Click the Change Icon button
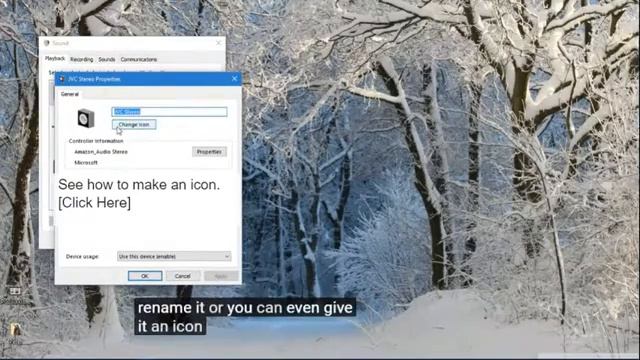The height and width of the screenshot is (360, 640). [134, 124]
